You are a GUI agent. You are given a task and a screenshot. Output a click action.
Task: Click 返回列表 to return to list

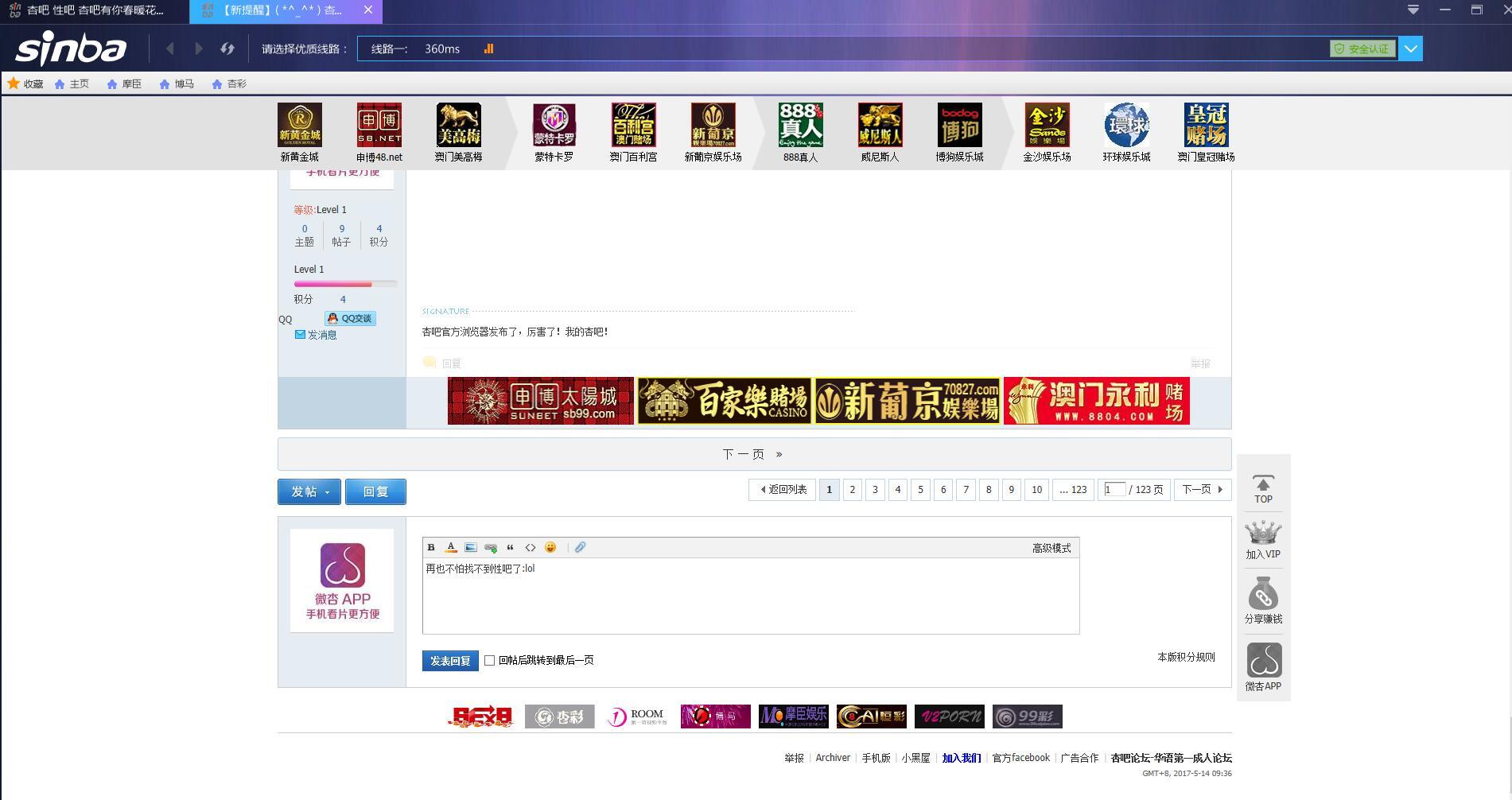pos(783,490)
